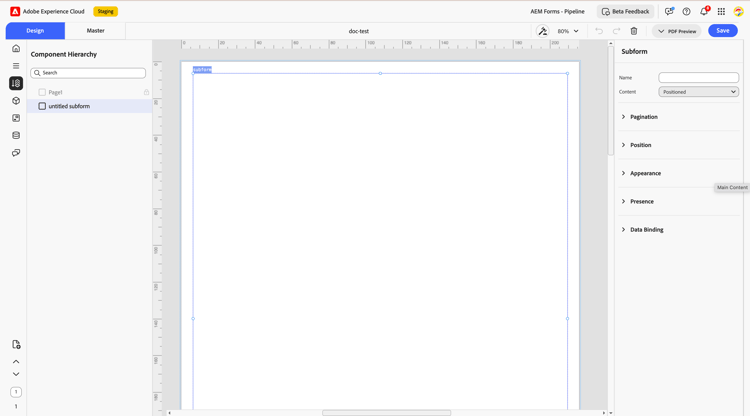
Task: Click the current page number box
Action: pyautogui.click(x=16, y=392)
